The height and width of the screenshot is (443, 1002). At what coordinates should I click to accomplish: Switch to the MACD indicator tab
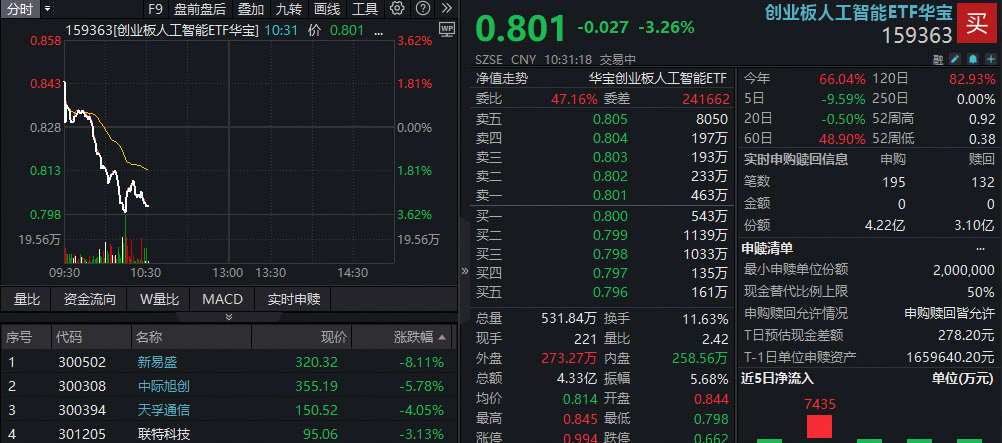pos(222,299)
